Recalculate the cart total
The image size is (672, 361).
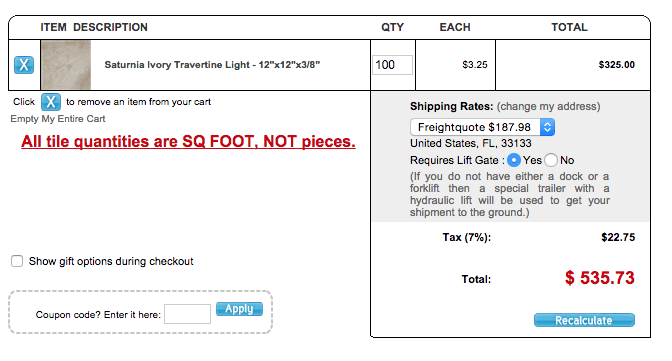(584, 320)
